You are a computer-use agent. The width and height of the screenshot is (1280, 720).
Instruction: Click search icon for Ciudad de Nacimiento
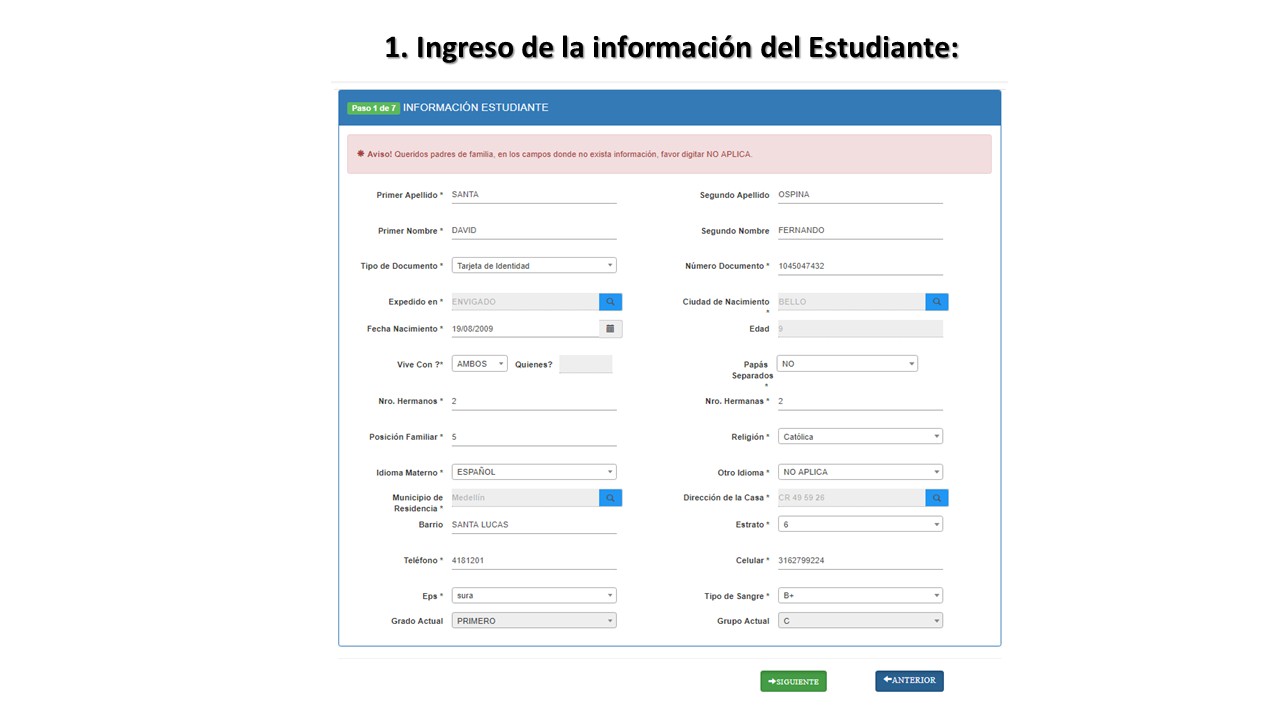click(x=937, y=302)
